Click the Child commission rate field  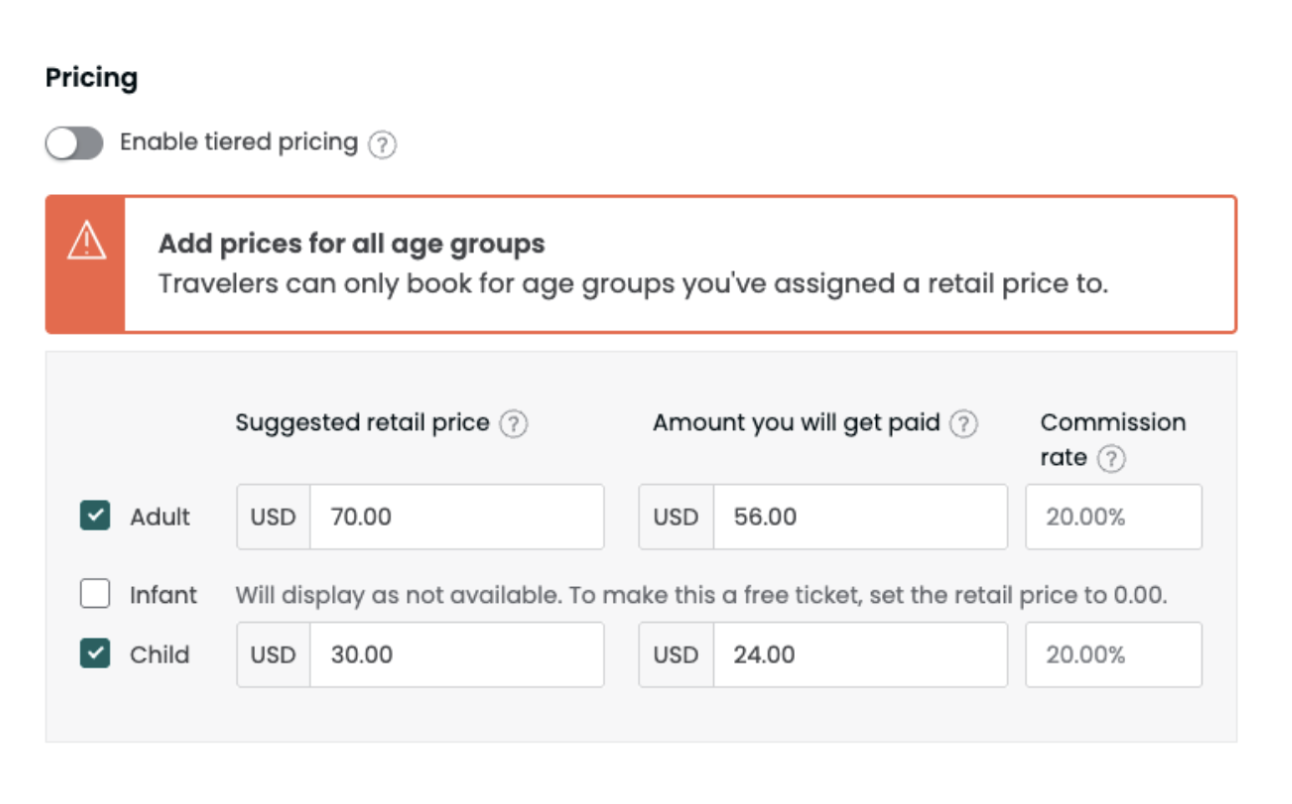(1113, 655)
